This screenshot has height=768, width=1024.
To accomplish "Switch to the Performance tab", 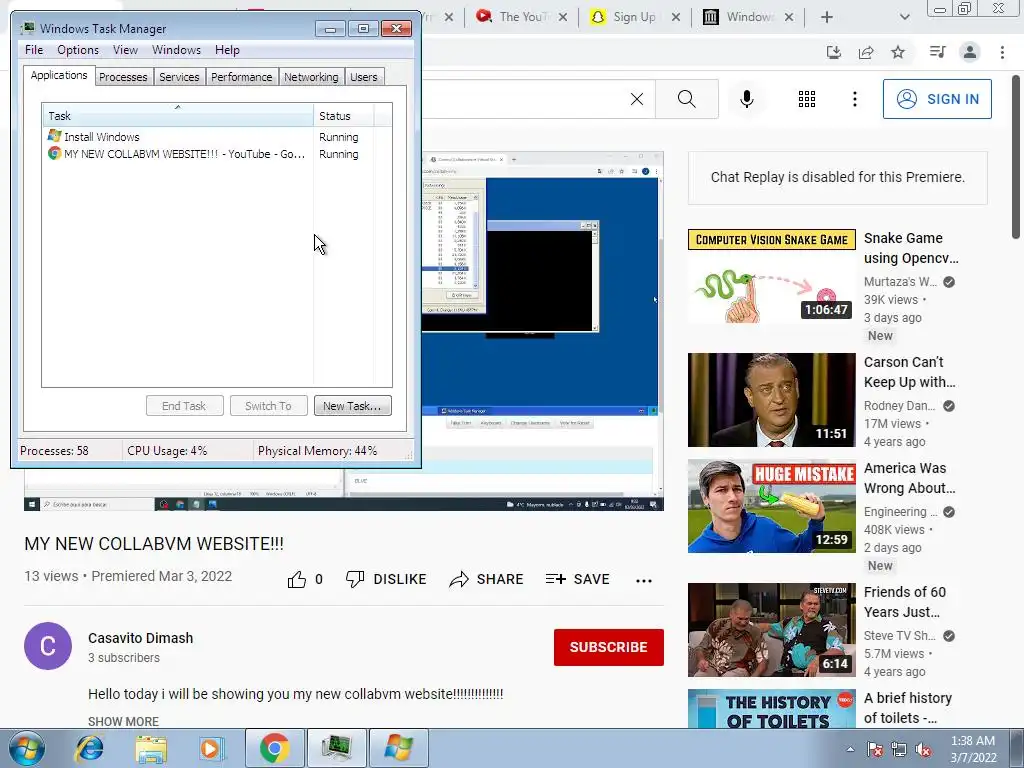I will [x=242, y=77].
